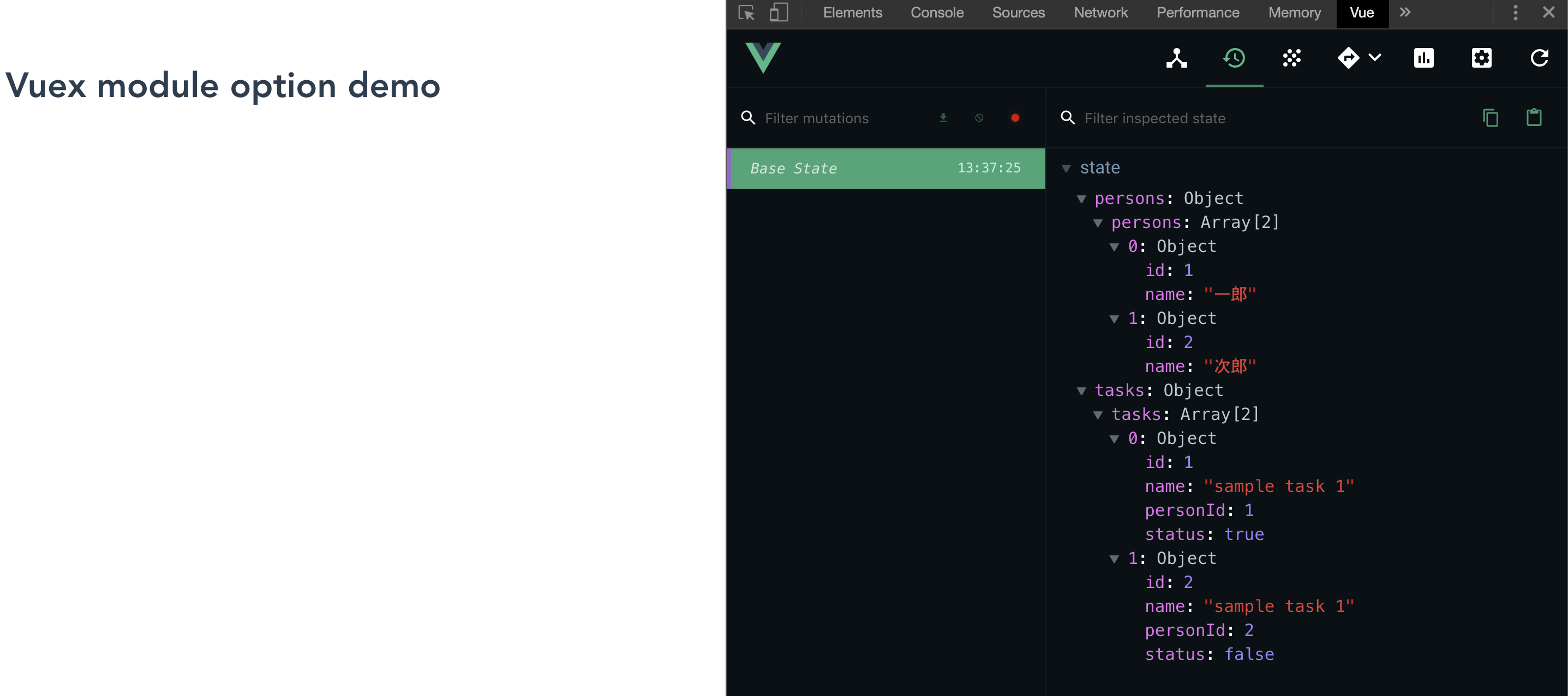This screenshot has height=696, width=1568.
Task: Click the revert all mutations icon
Action: [979, 118]
